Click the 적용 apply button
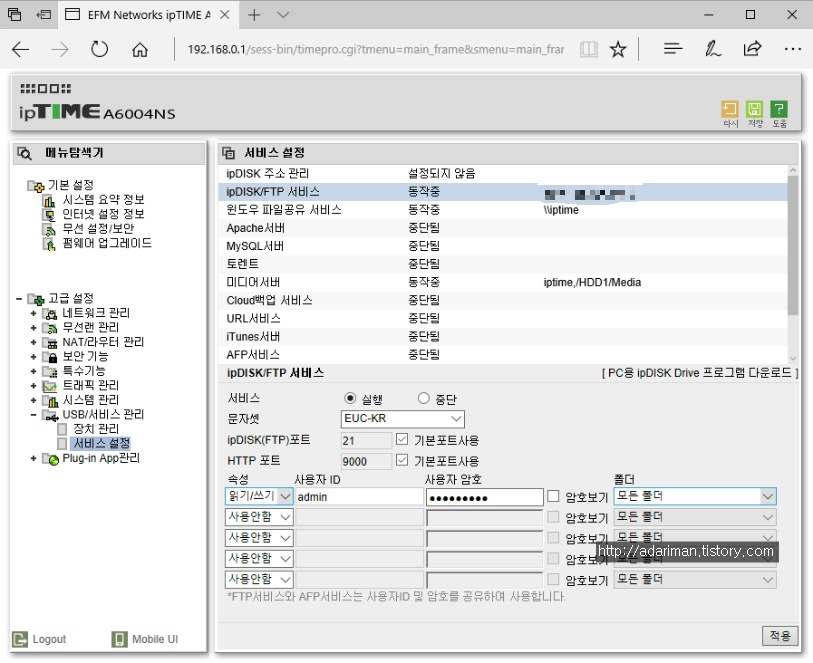Screen dimensions: 813x663 tap(779, 636)
